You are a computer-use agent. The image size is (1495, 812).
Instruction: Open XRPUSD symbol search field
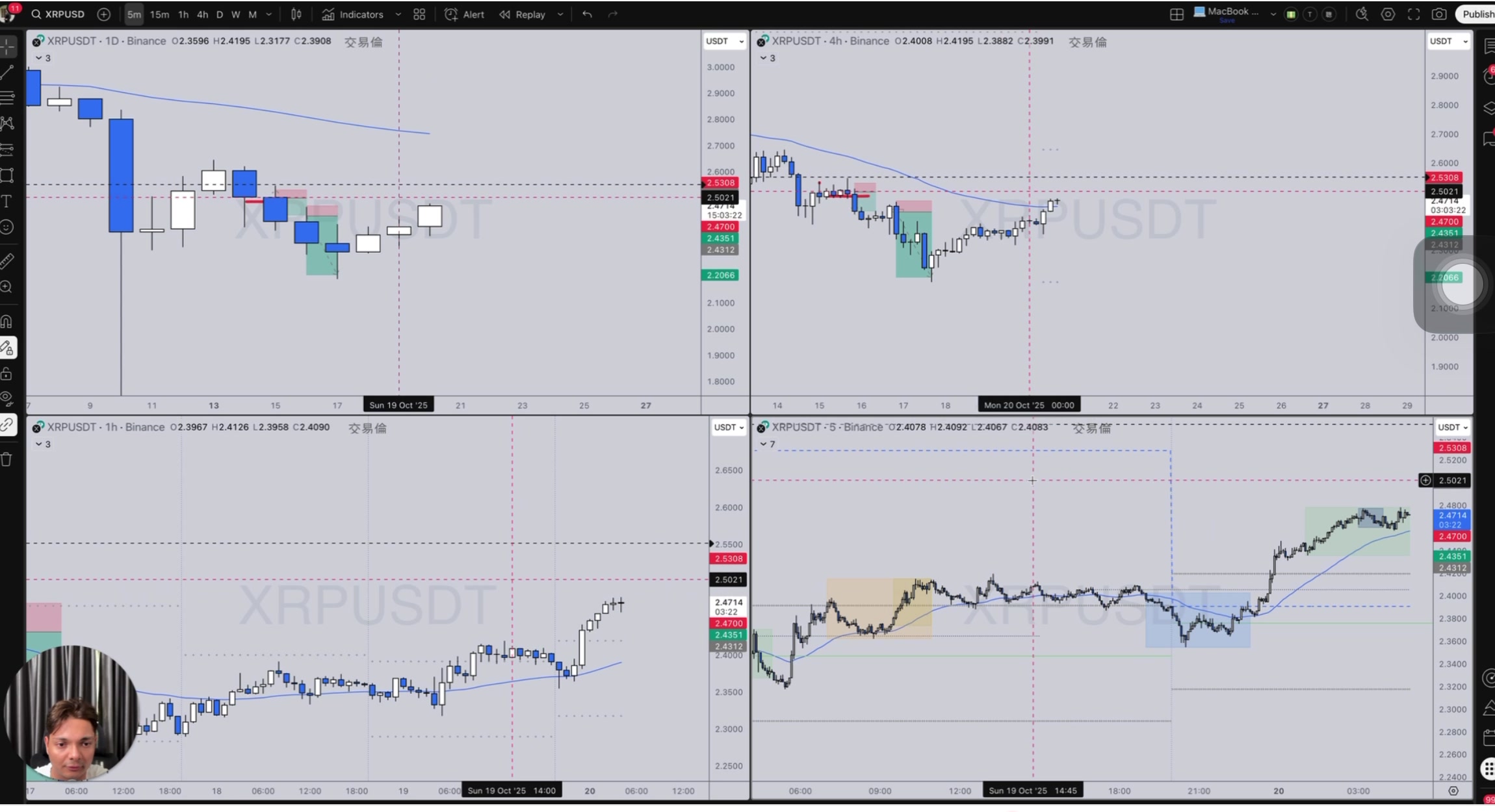[58, 14]
